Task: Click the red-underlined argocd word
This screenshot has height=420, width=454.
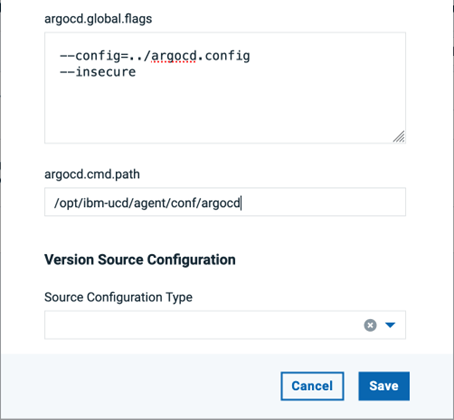Action: pos(174,56)
